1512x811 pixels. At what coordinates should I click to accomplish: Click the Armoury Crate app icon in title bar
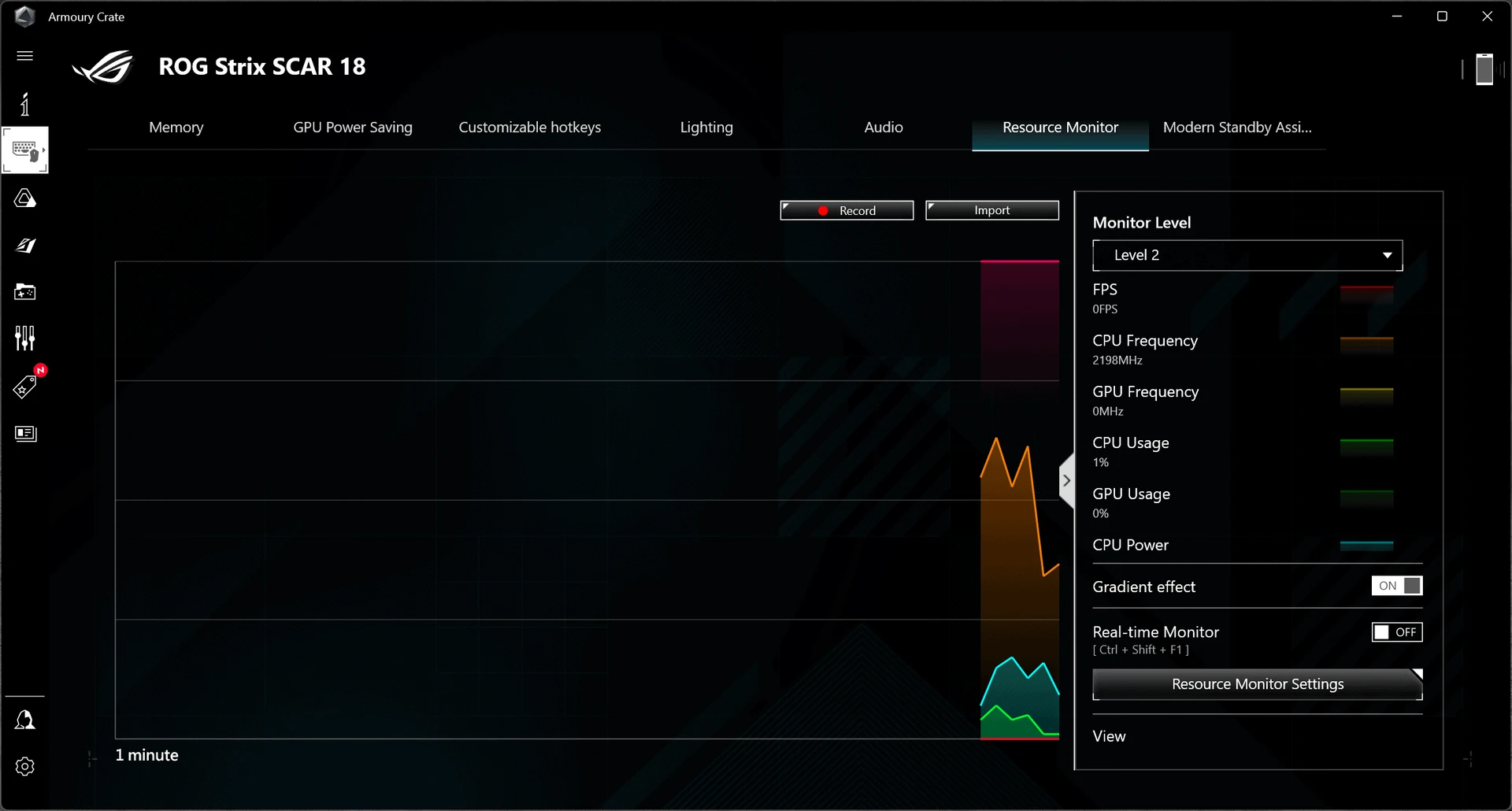point(25,17)
